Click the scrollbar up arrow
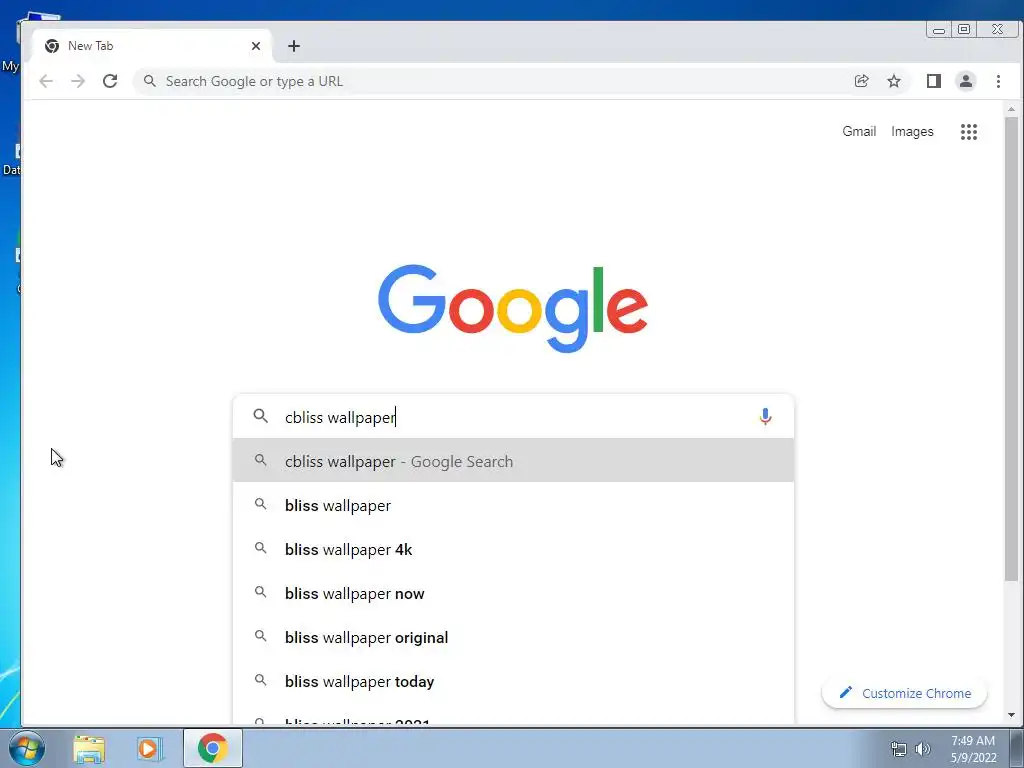The height and width of the screenshot is (768, 1024). point(1011,109)
